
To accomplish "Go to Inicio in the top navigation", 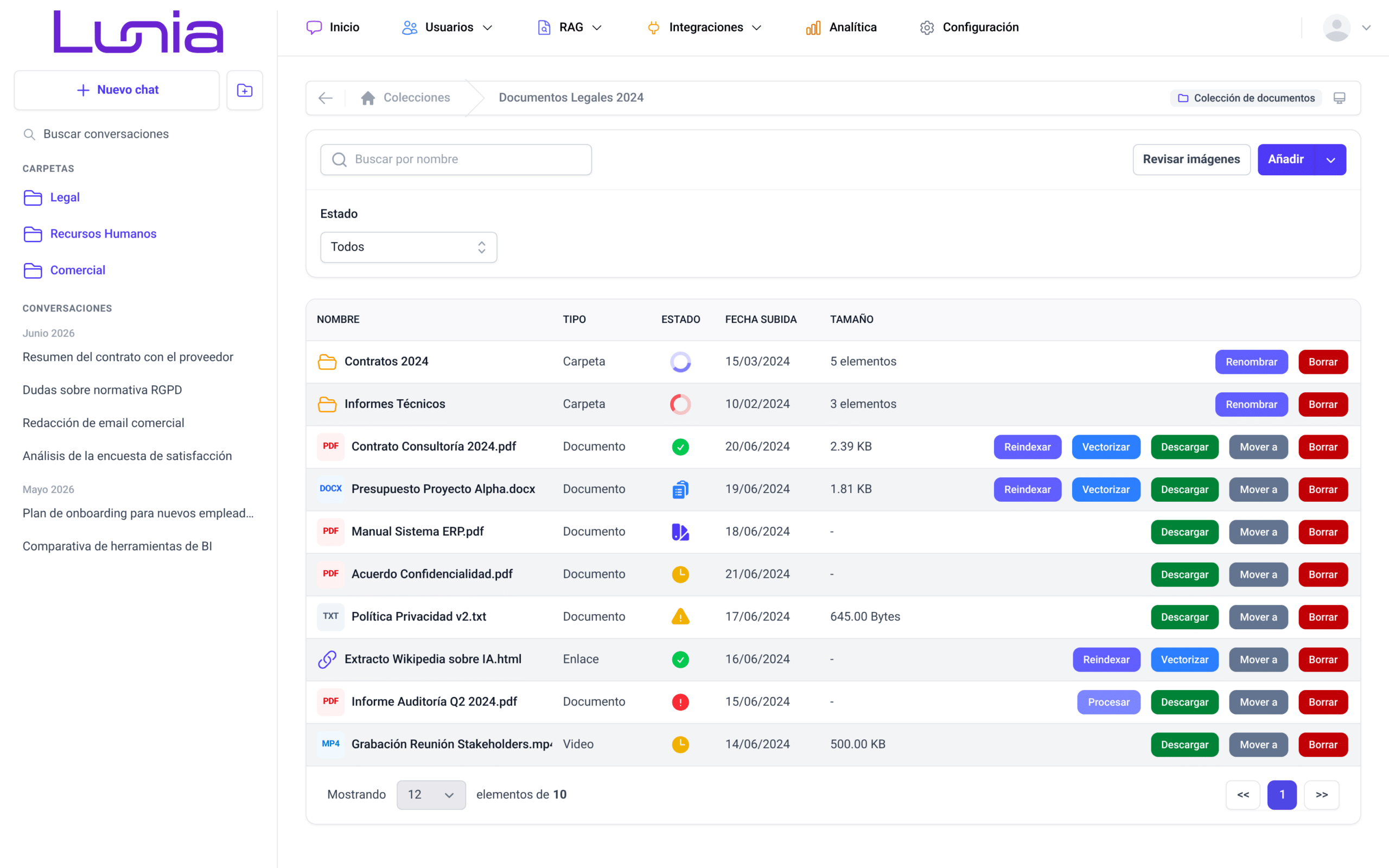I will click(333, 28).
